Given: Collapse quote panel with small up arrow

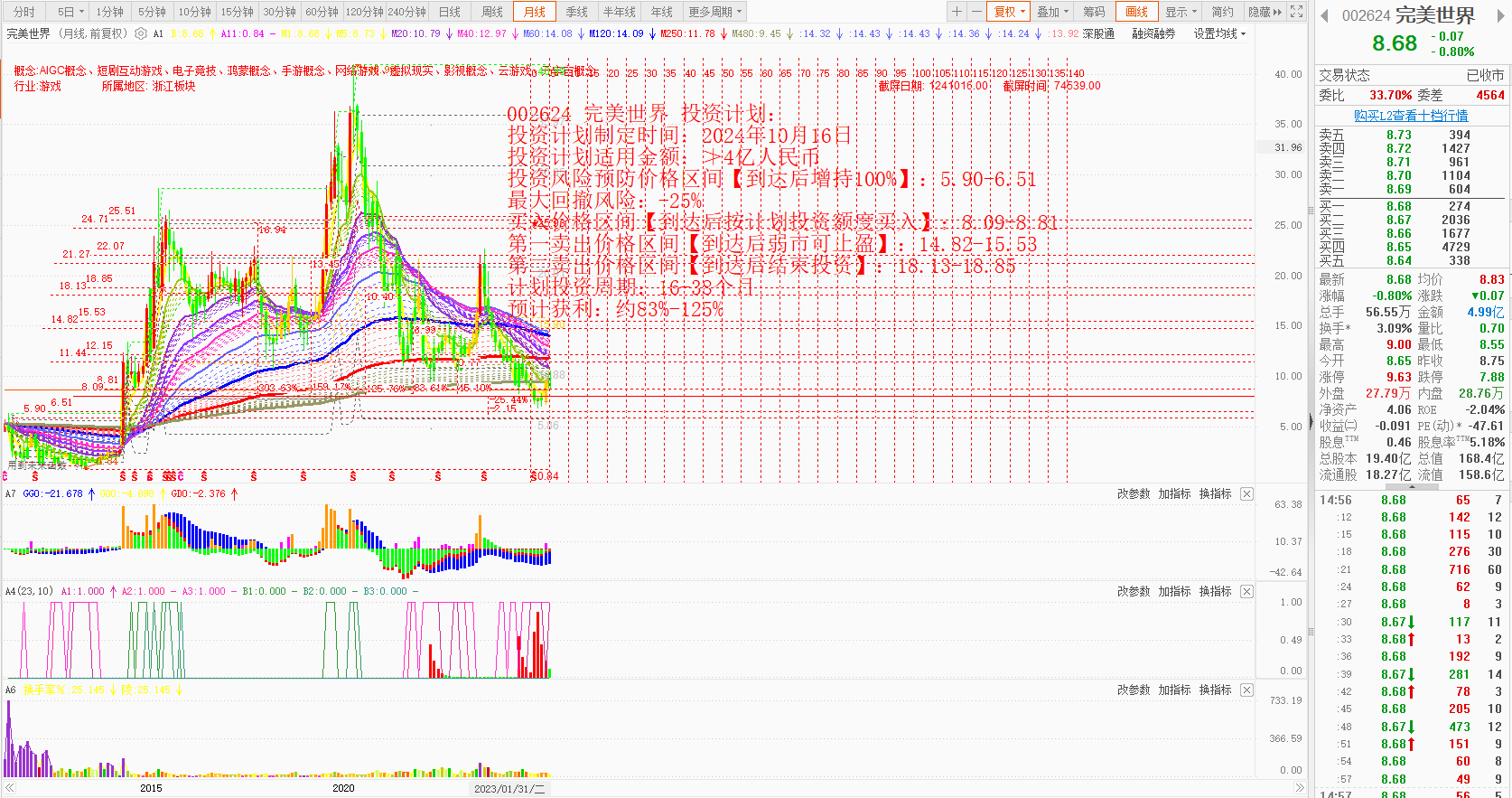Looking at the screenshot, I should tap(1412, 486).
